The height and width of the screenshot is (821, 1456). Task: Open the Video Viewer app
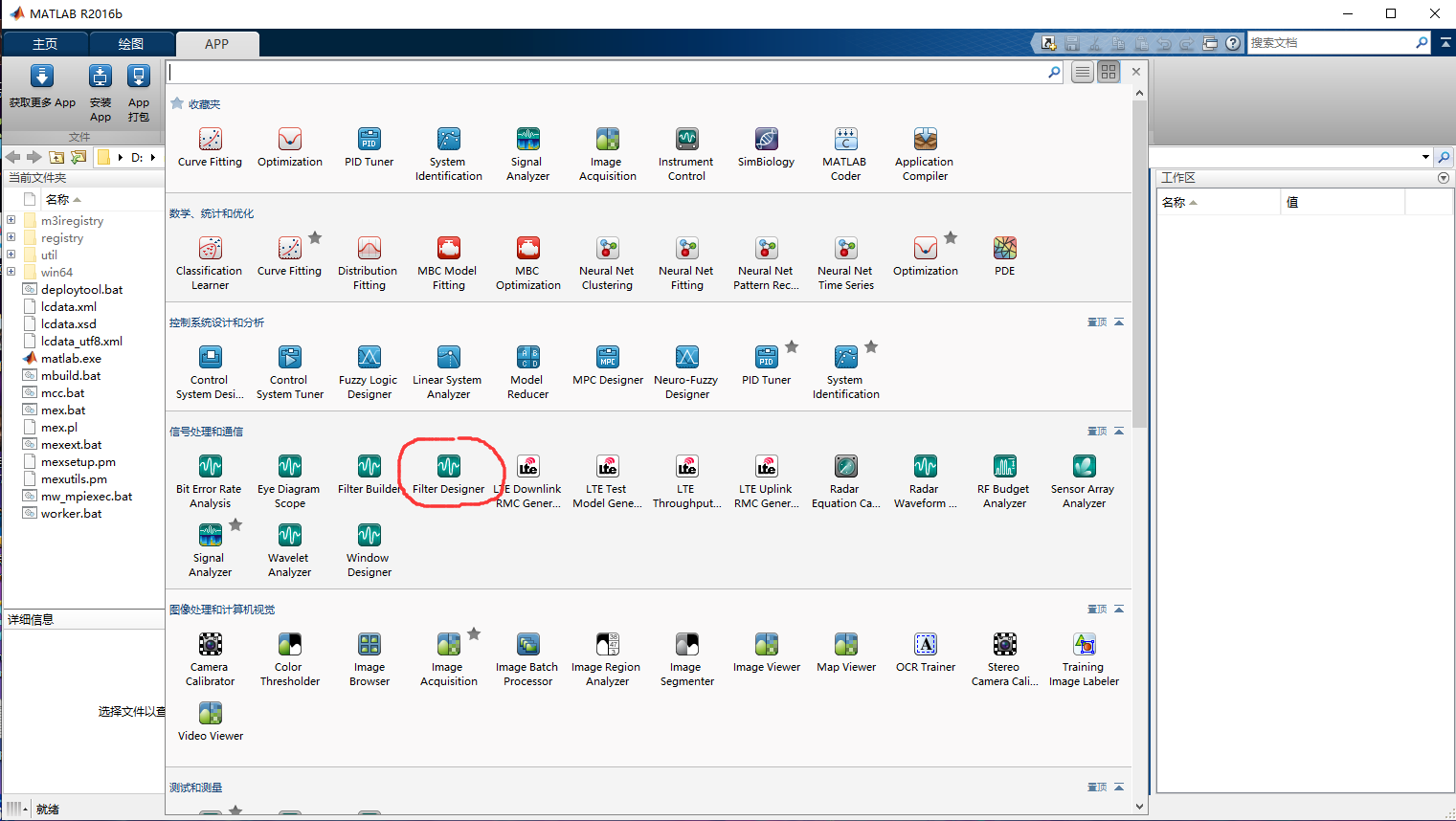click(210, 721)
